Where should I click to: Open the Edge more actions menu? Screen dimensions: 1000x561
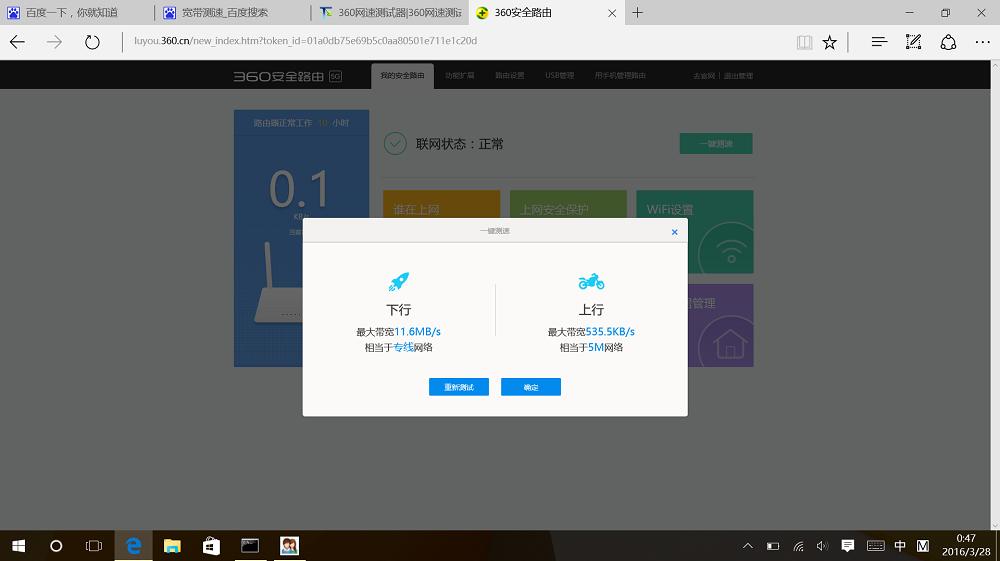pos(983,42)
